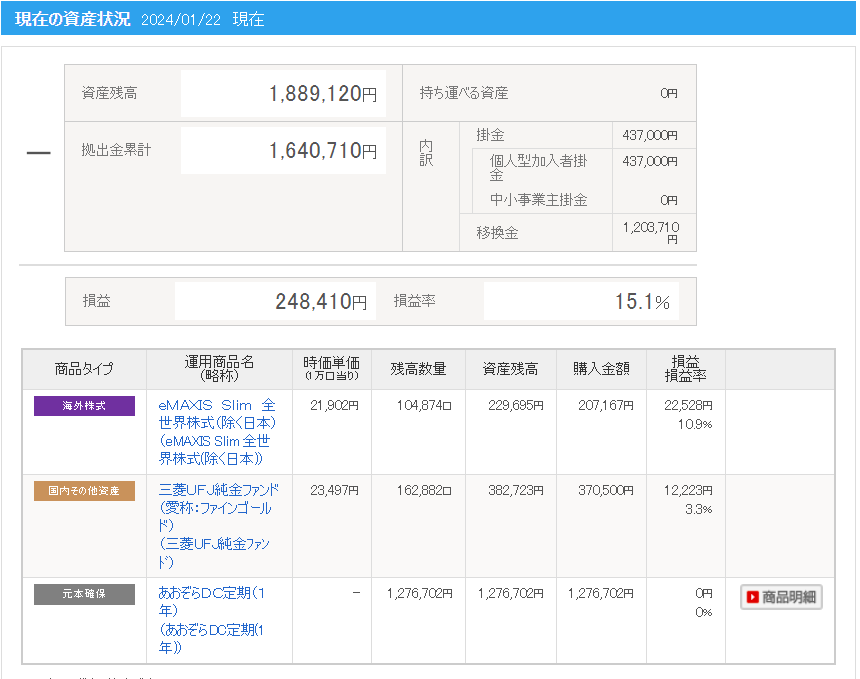Click the 損益 value 248,410円
The height and width of the screenshot is (679, 860).
(x=321, y=302)
